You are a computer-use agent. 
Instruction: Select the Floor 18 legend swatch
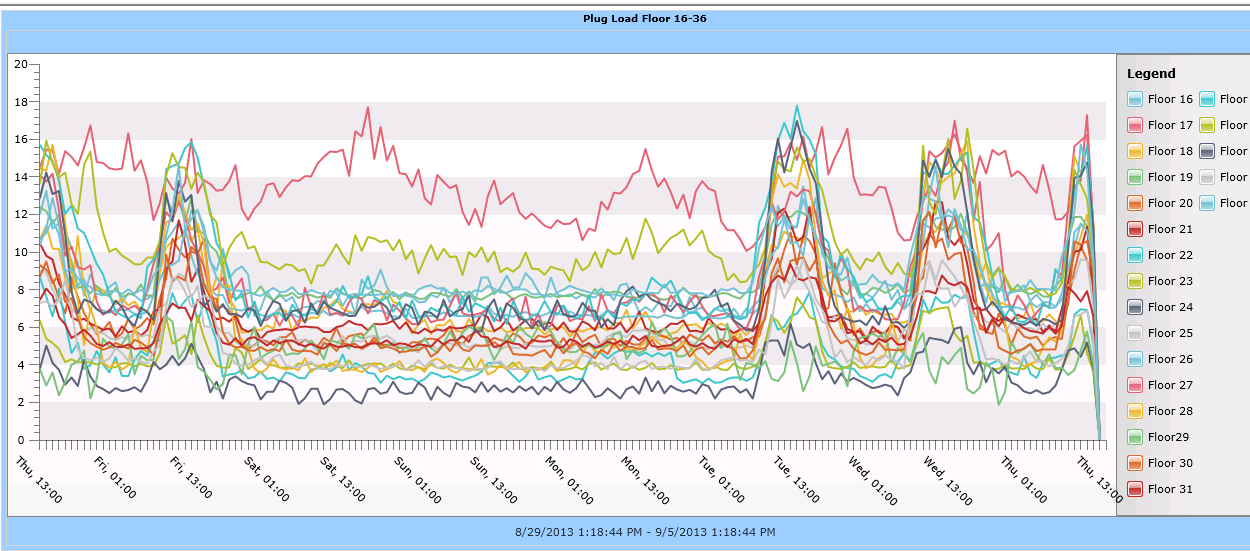coord(1135,151)
